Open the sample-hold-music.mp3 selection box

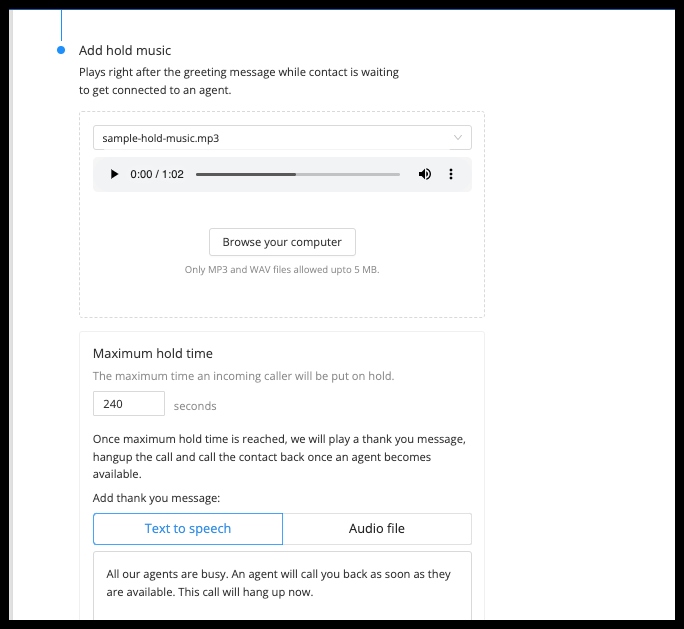click(282, 138)
